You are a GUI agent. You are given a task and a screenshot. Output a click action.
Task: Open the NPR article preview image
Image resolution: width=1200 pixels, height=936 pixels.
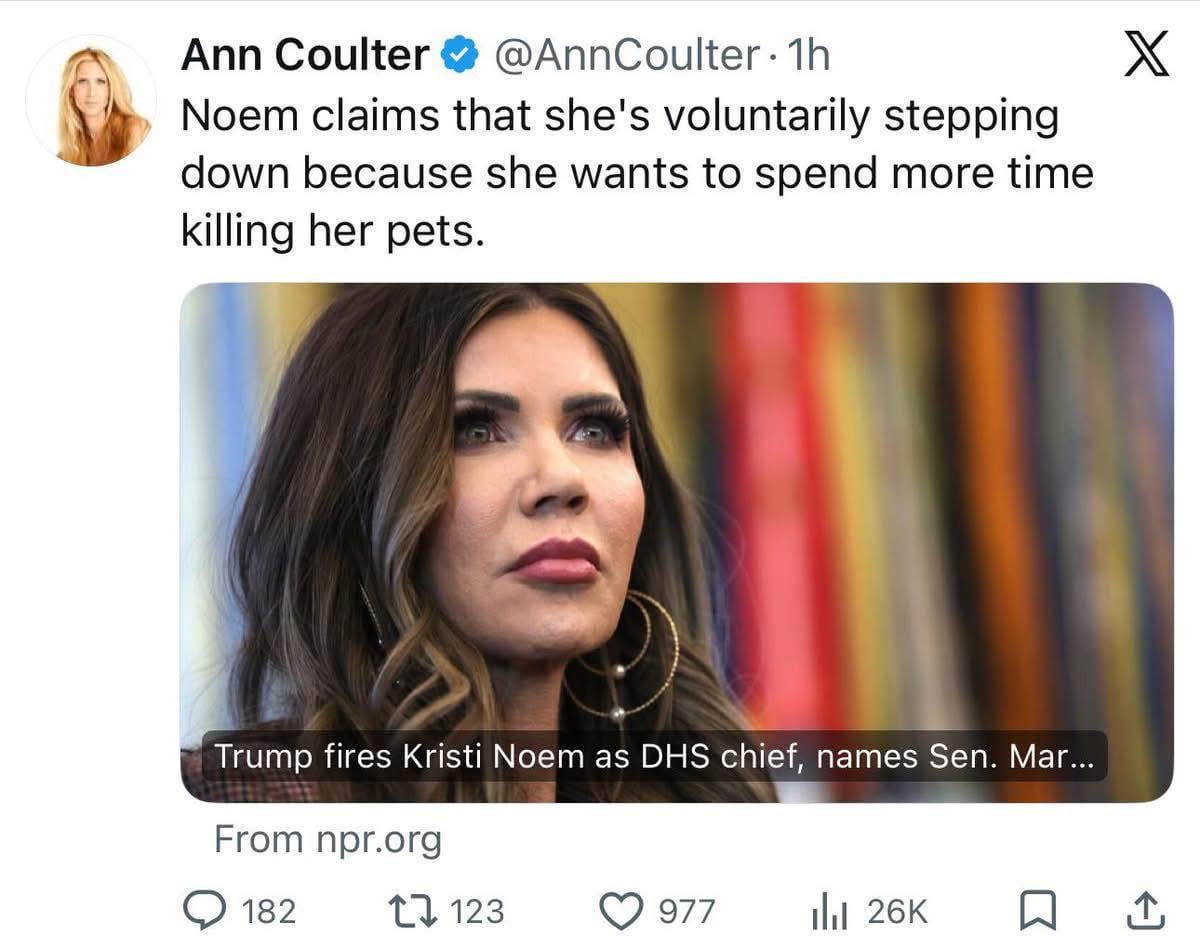(x=676, y=500)
